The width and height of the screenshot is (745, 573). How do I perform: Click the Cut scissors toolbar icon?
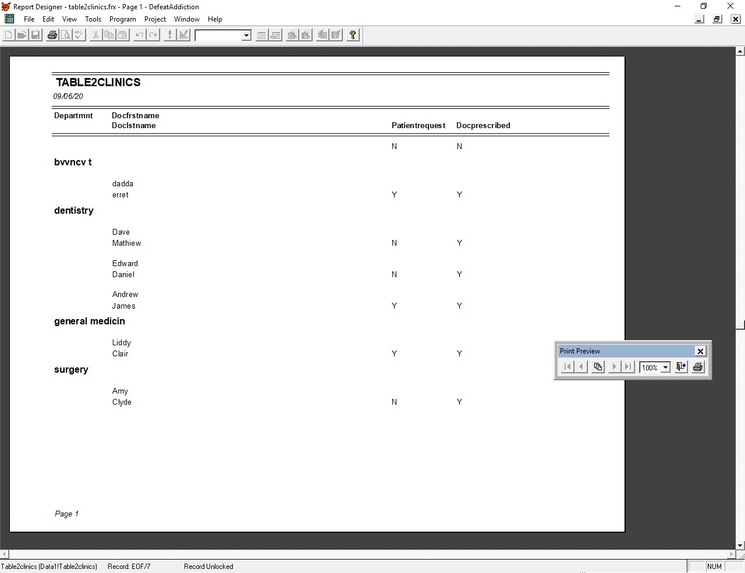[x=96, y=35]
